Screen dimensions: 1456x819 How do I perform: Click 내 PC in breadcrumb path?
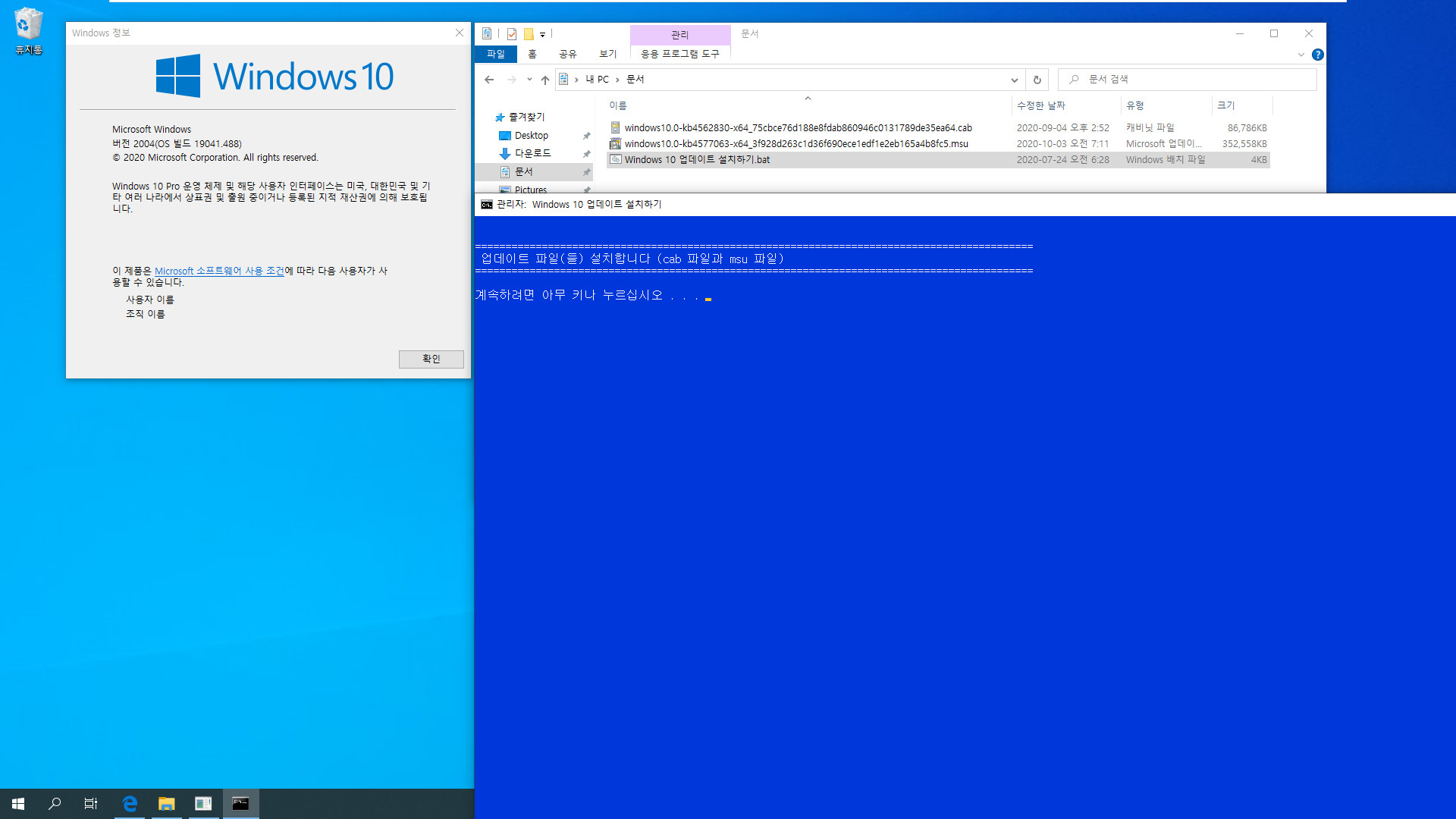(x=597, y=80)
